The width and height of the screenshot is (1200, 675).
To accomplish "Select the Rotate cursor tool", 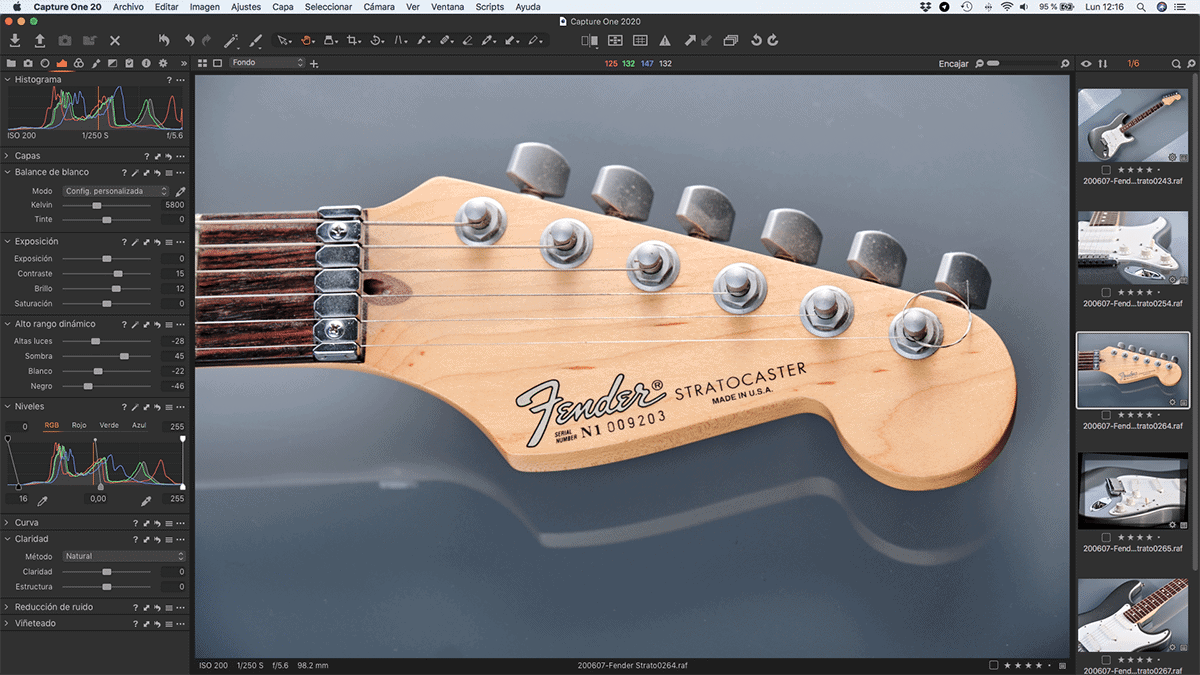I will click(377, 41).
